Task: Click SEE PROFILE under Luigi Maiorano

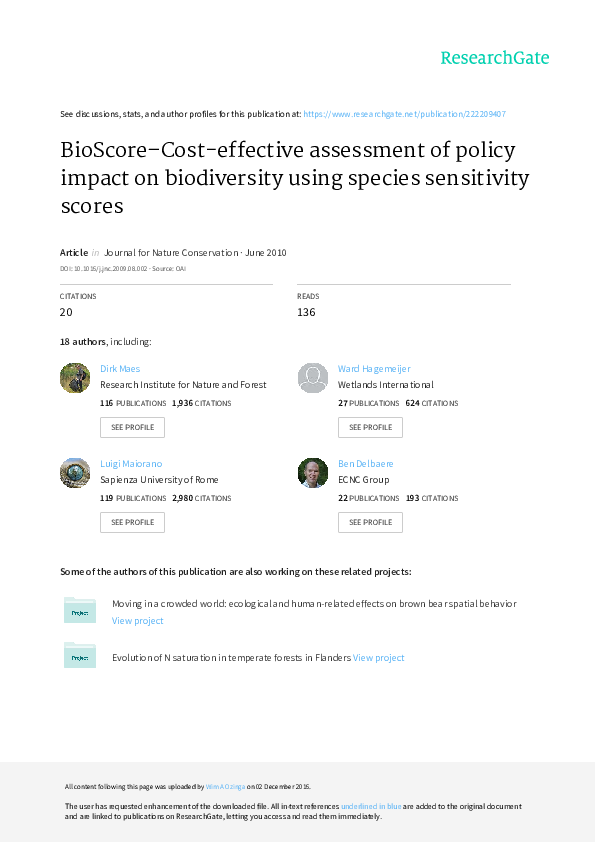Action: [132, 522]
